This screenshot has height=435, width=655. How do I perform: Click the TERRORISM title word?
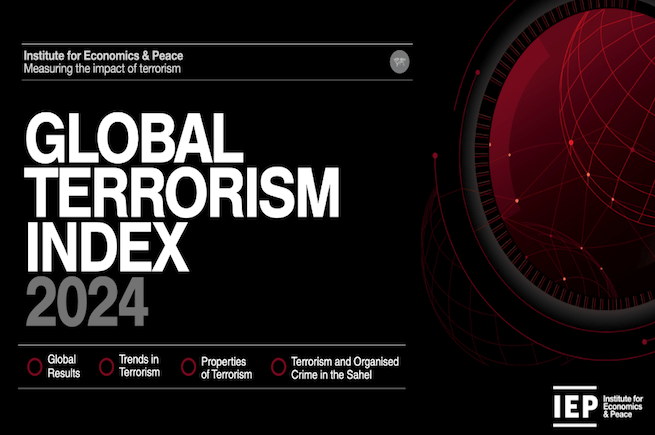(182, 193)
